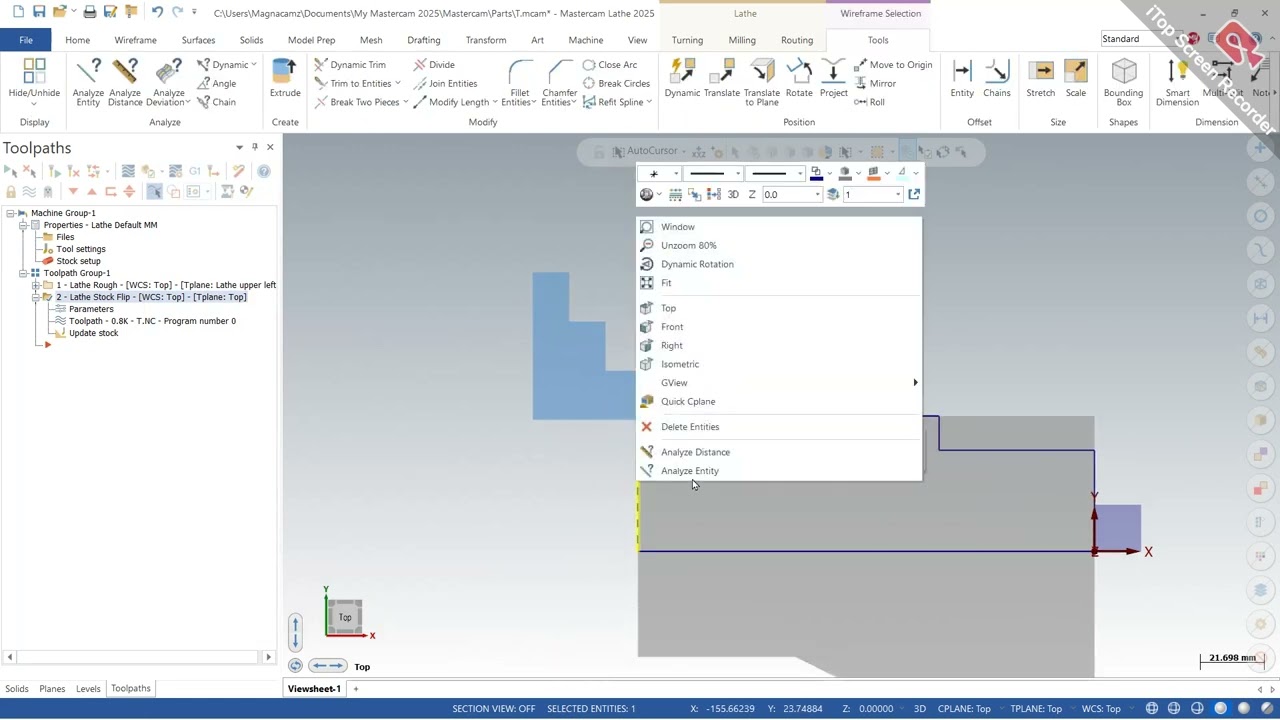This screenshot has width=1280, height=720.
Task: Select the Fillet Entities tool
Action: (x=520, y=81)
